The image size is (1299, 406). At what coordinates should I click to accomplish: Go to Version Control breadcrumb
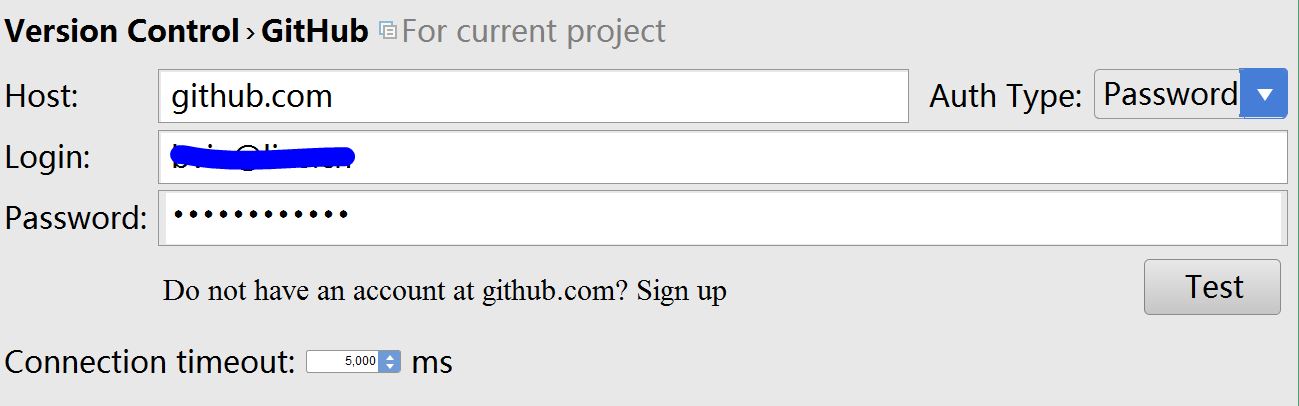click(121, 32)
